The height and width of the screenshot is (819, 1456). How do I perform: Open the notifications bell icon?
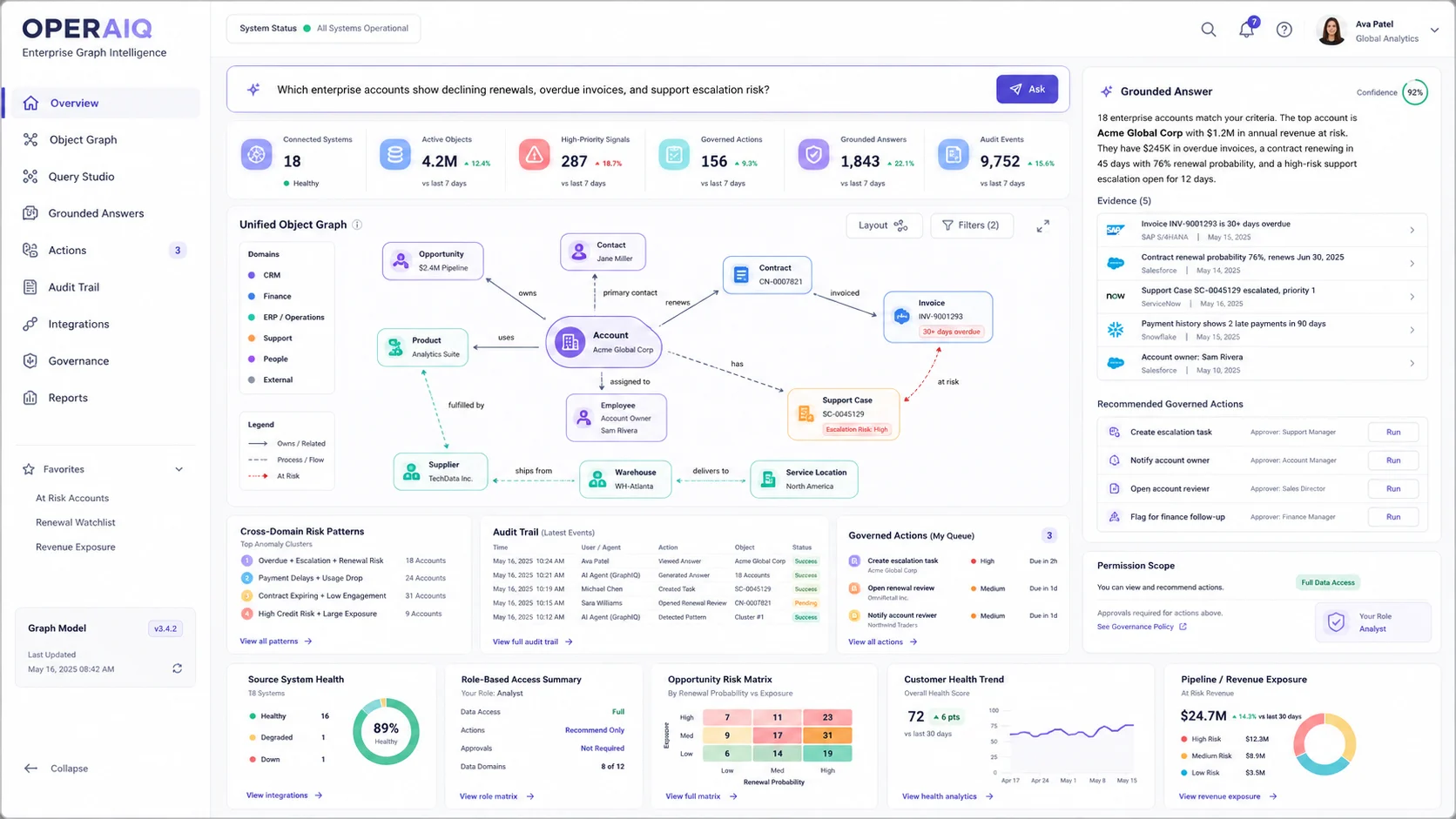(x=1247, y=30)
